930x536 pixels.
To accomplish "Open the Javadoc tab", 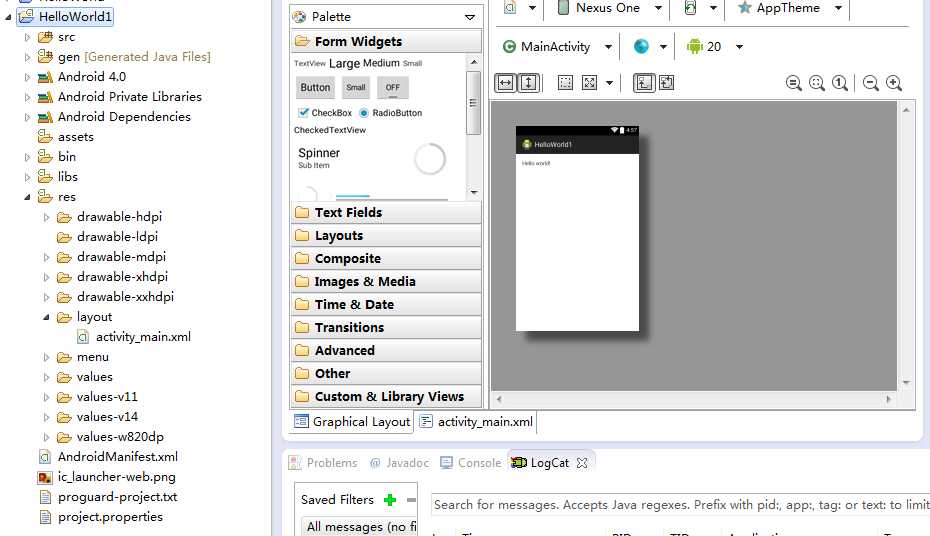I will 399,462.
